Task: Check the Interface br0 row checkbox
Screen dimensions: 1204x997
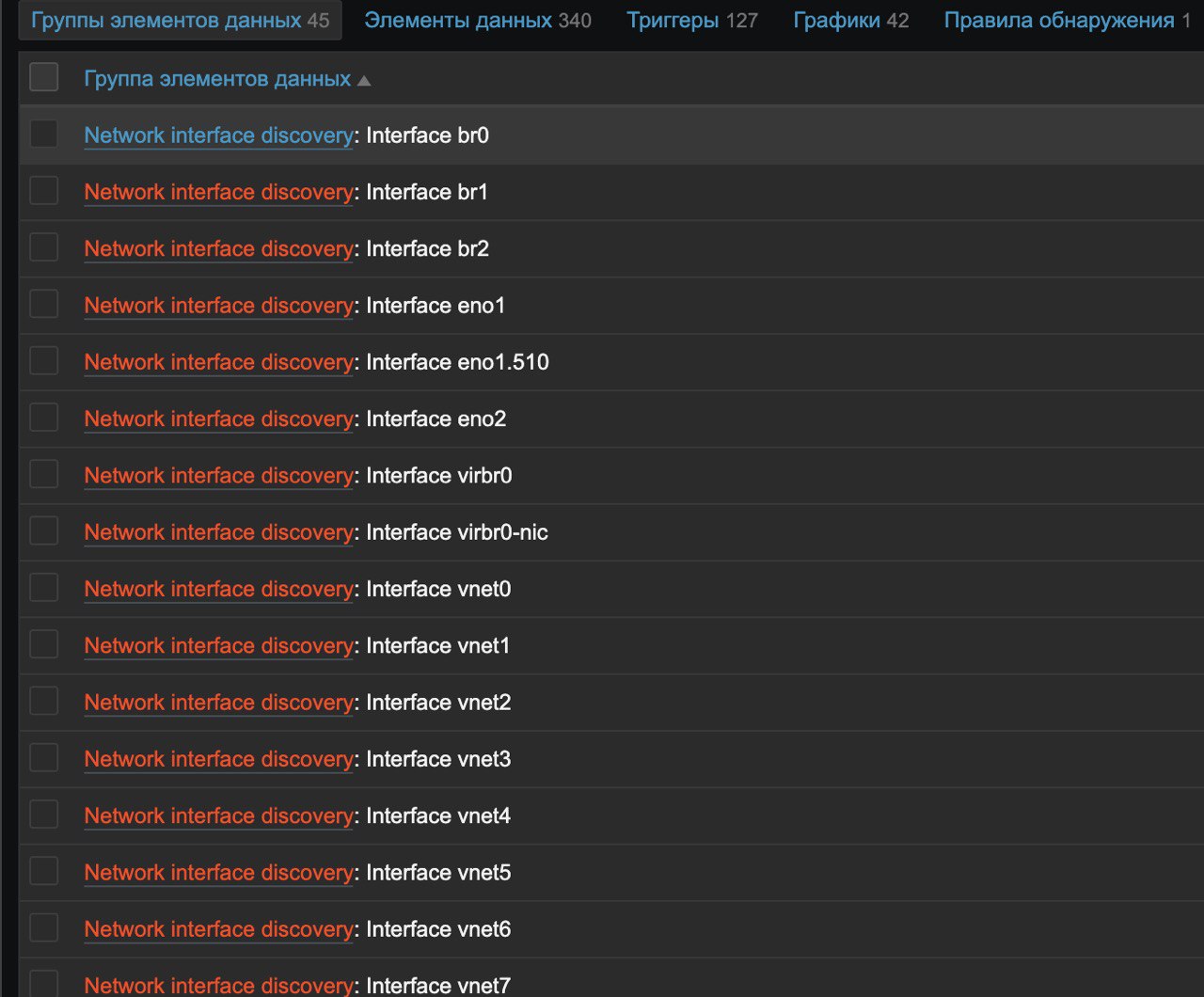Action: 44,134
